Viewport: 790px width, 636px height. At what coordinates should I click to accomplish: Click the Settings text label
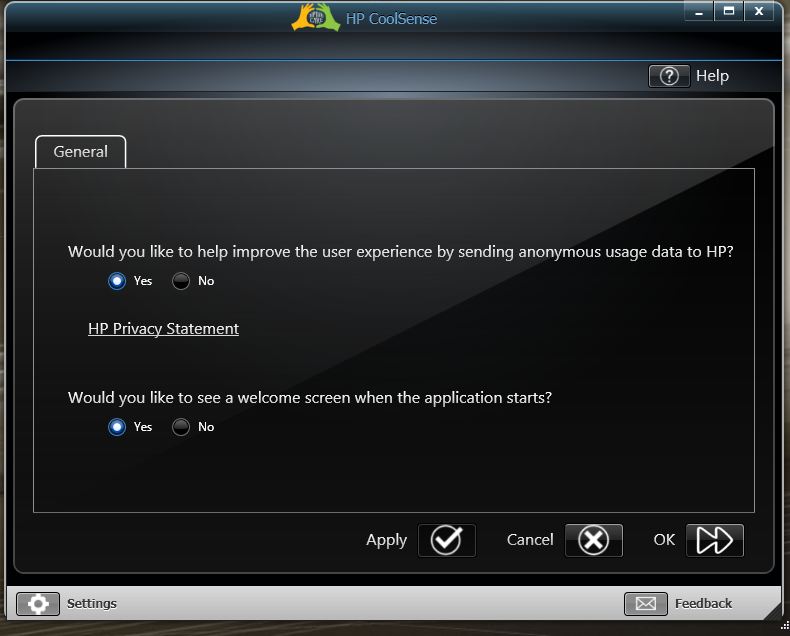tap(92, 603)
